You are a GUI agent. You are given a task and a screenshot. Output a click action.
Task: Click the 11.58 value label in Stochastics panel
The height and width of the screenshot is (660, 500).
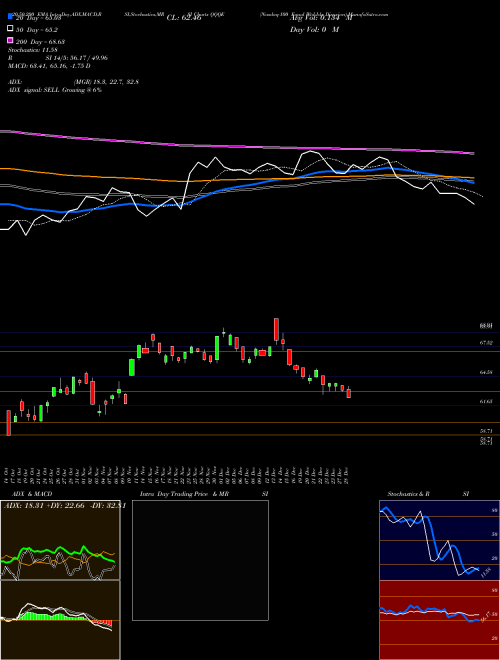pyautogui.click(x=486, y=572)
